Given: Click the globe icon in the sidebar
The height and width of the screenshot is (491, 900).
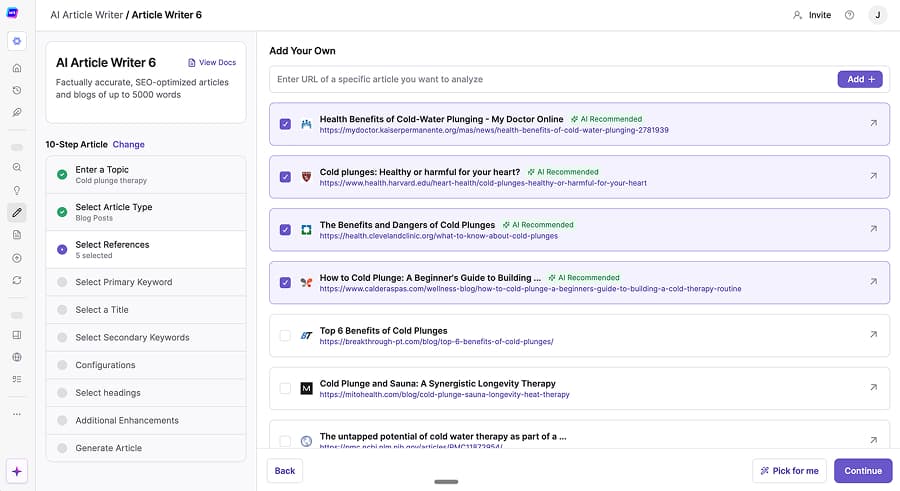Looking at the screenshot, I should [x=17, y=357].
